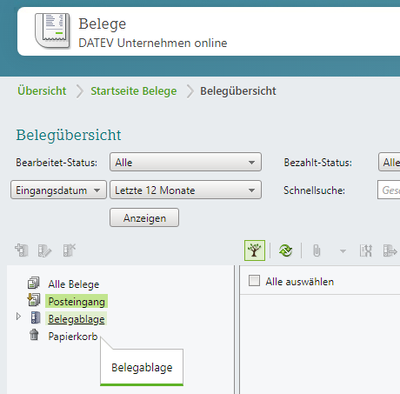Click the rename folder pencil icon
Viewport: 400px width, 394px height.
pos(45,251)
